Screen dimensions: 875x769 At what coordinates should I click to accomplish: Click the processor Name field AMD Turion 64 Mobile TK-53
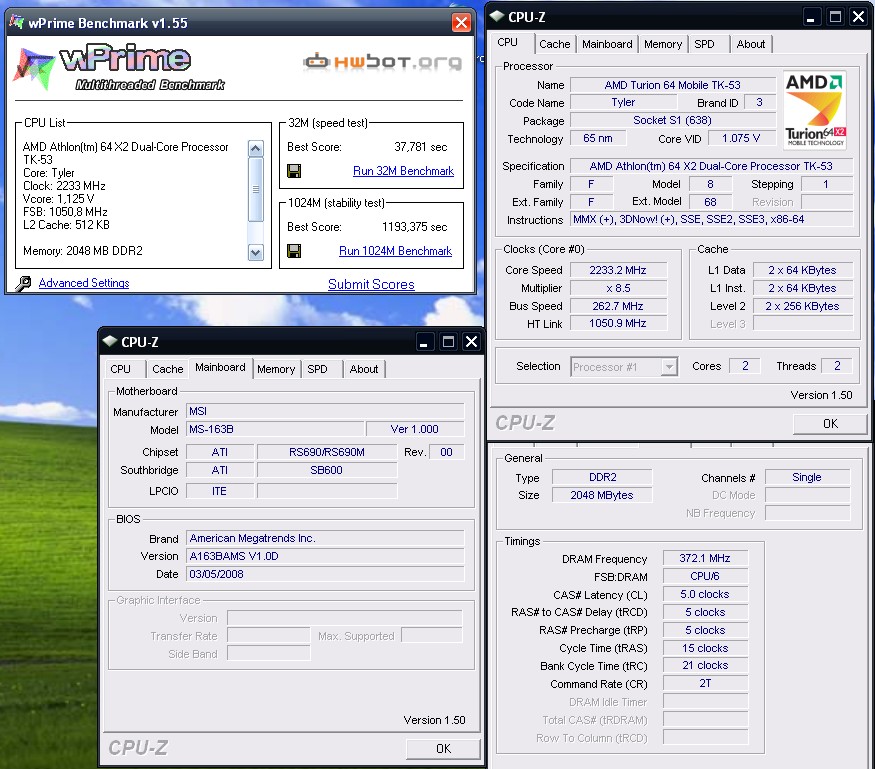672,85
